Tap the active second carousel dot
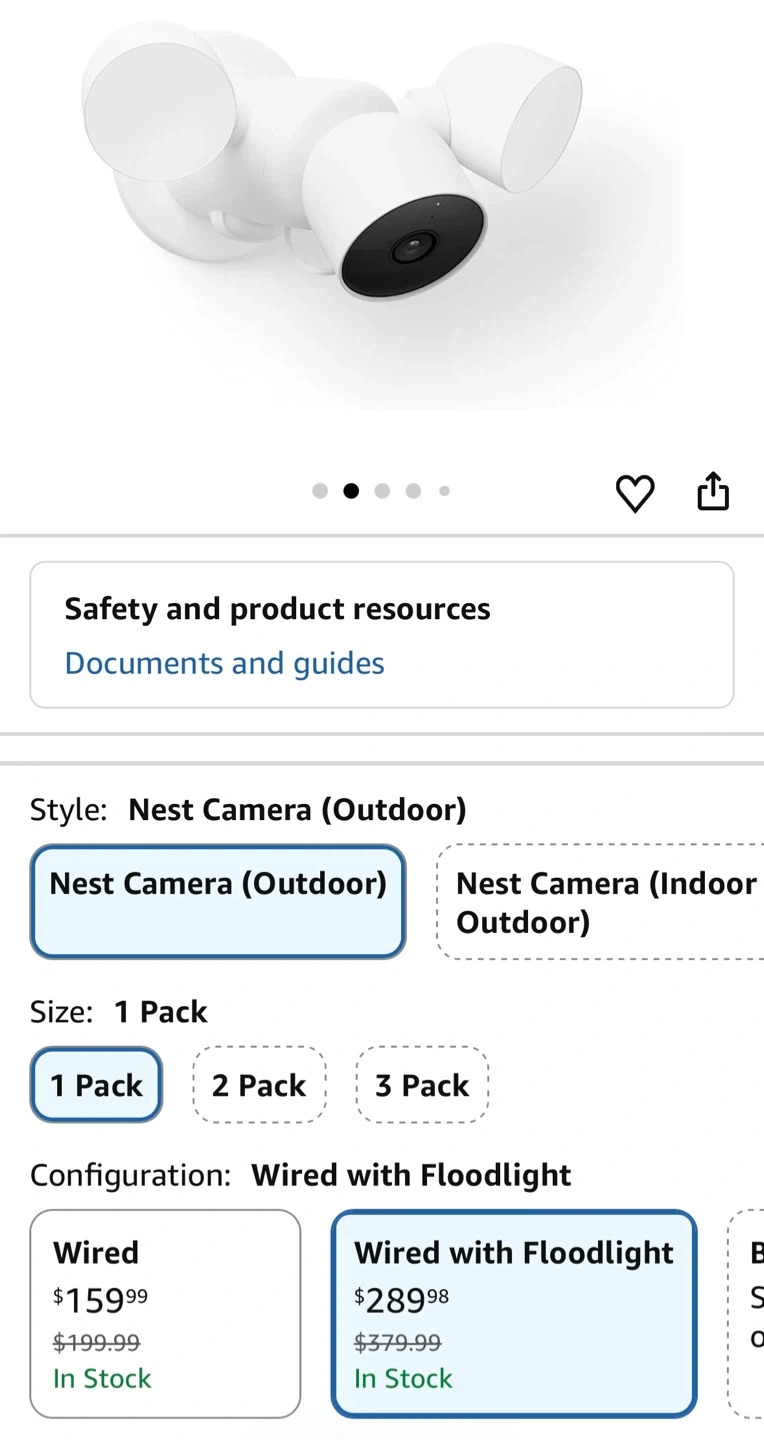 point(351,491)
